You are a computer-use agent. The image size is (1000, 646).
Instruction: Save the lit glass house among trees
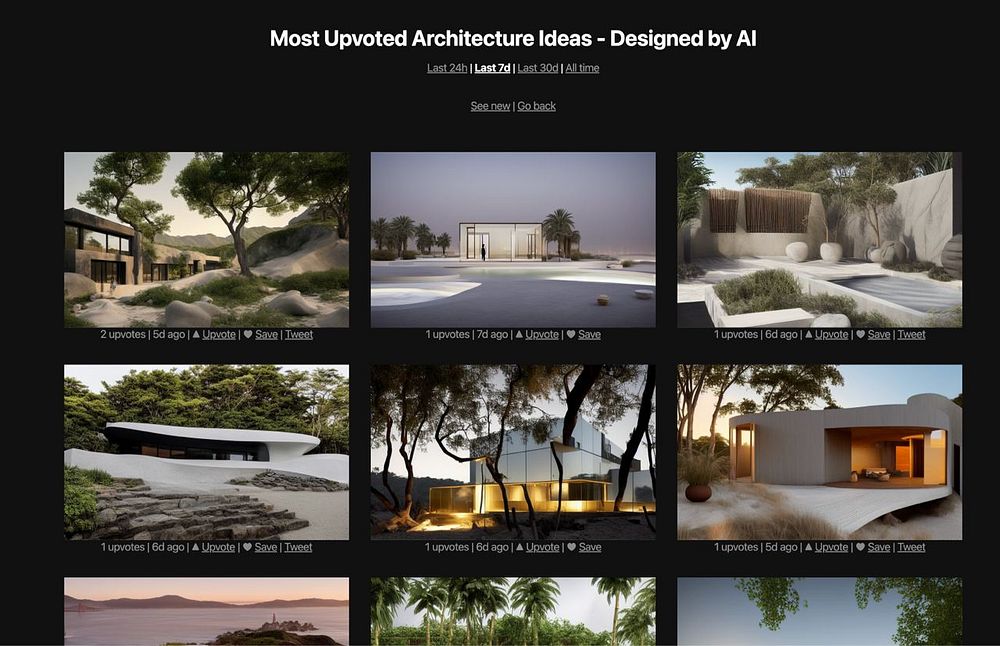pos(590,547)
